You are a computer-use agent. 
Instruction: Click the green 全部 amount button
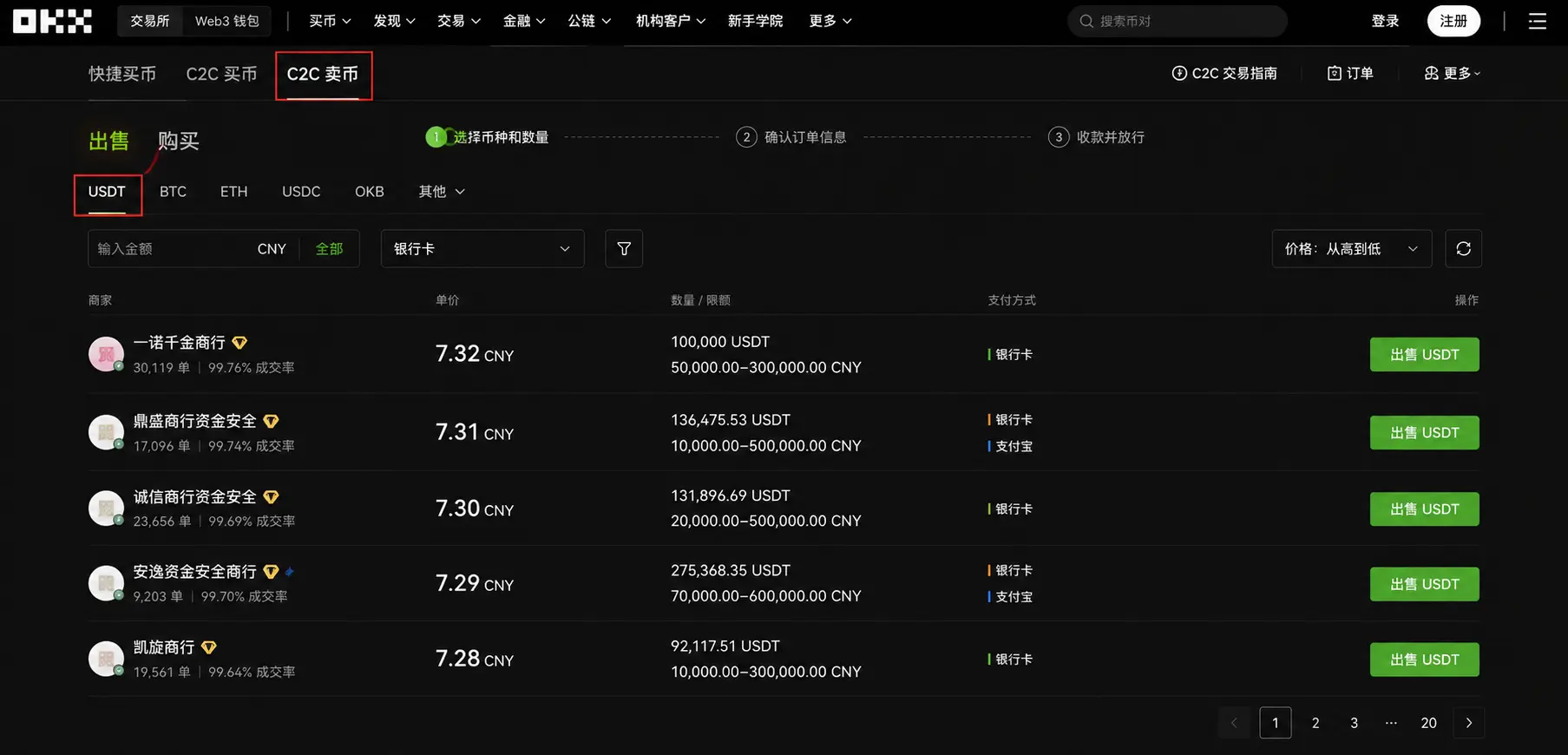pos(329,249)
